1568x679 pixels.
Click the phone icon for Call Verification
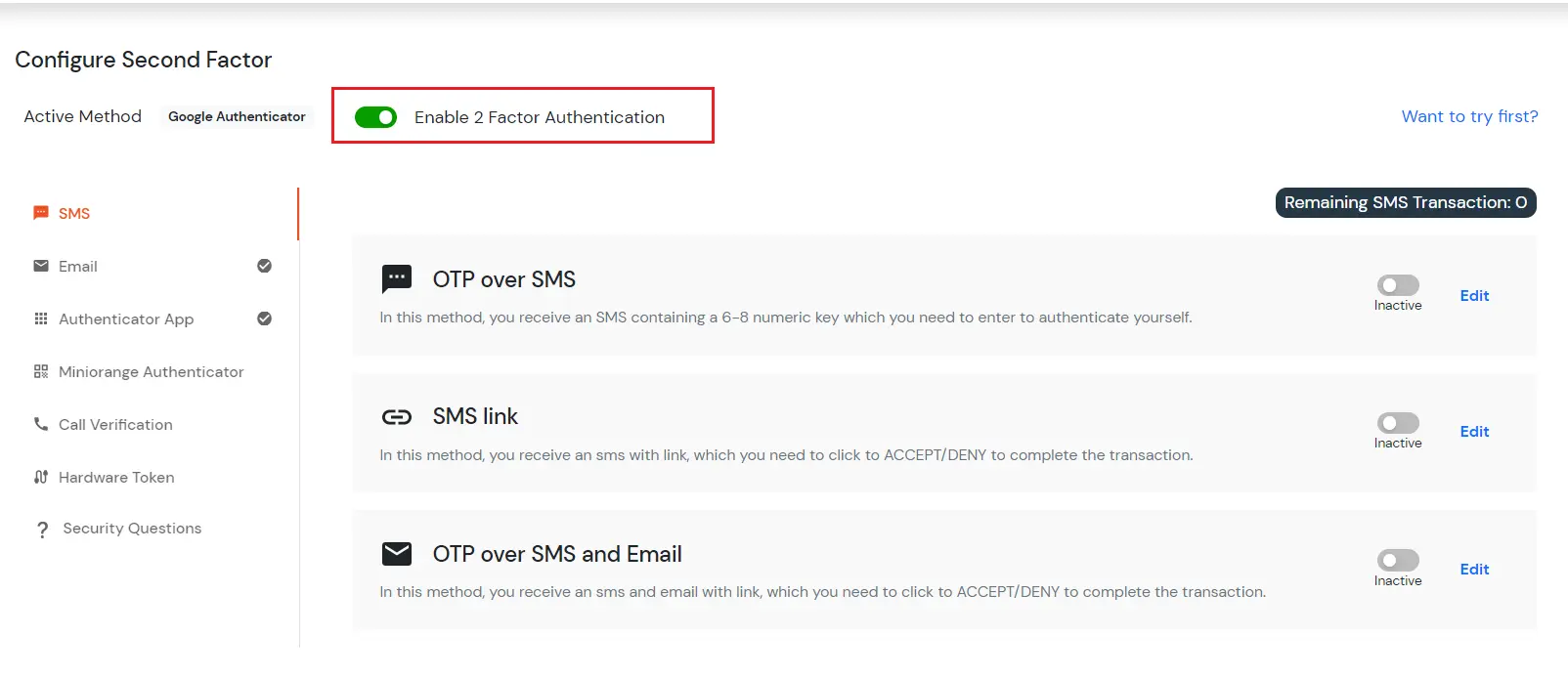tap(40, 424)
